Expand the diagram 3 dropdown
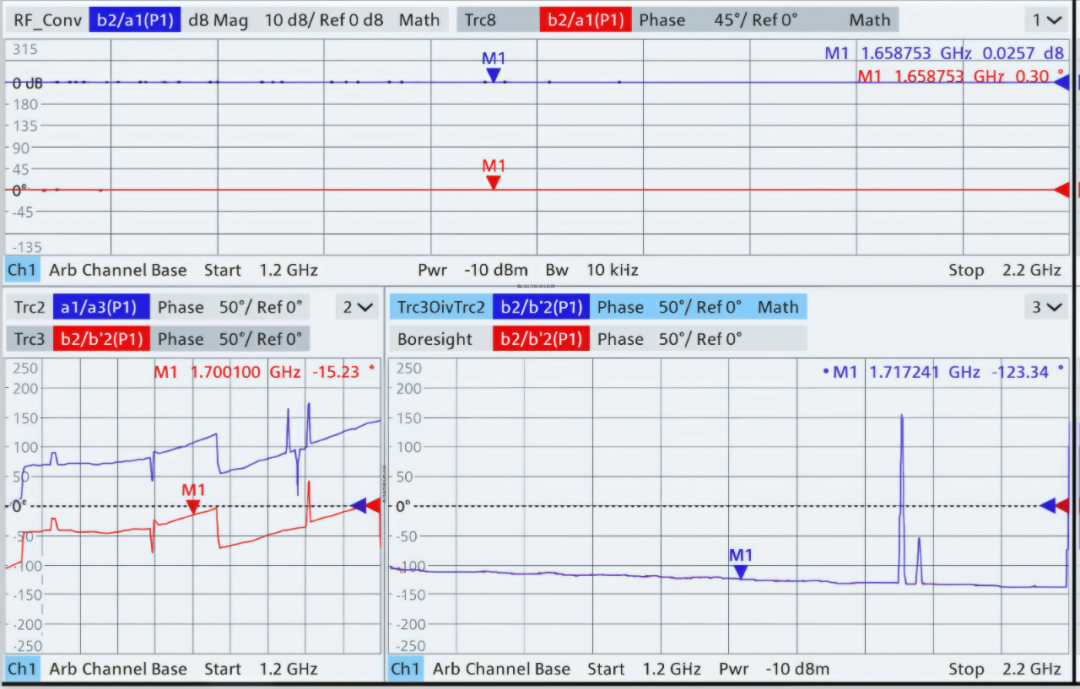The height and width of the screenshot is (689, 1080). [1046, 307]
